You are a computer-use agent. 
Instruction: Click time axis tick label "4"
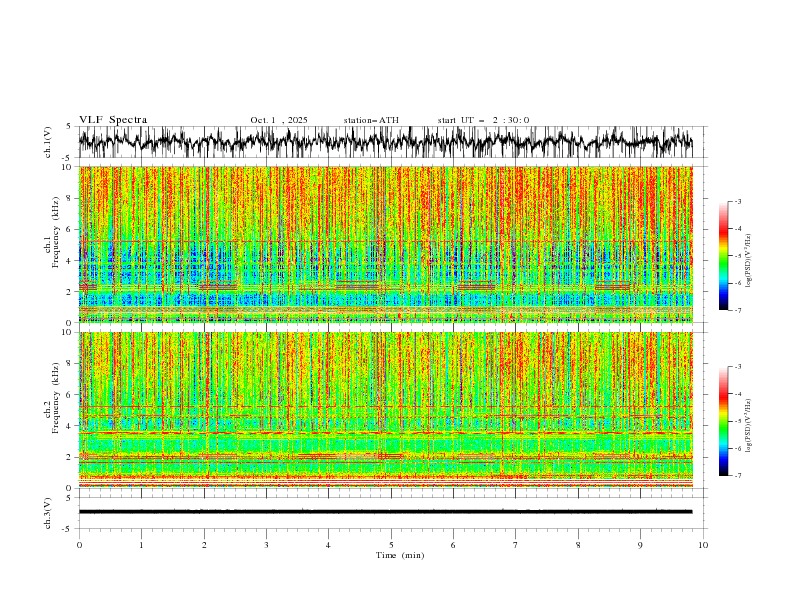click(328, 545)
